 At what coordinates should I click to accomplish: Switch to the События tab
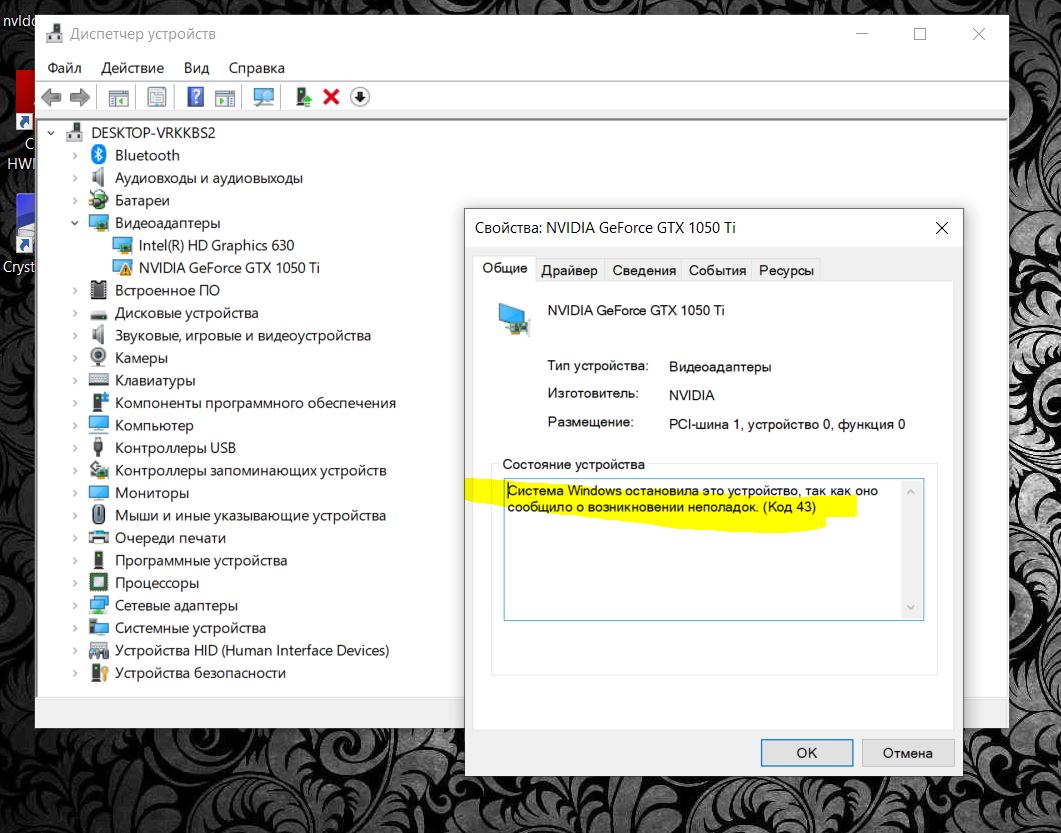pyautogui.click(x=717, y=270)
